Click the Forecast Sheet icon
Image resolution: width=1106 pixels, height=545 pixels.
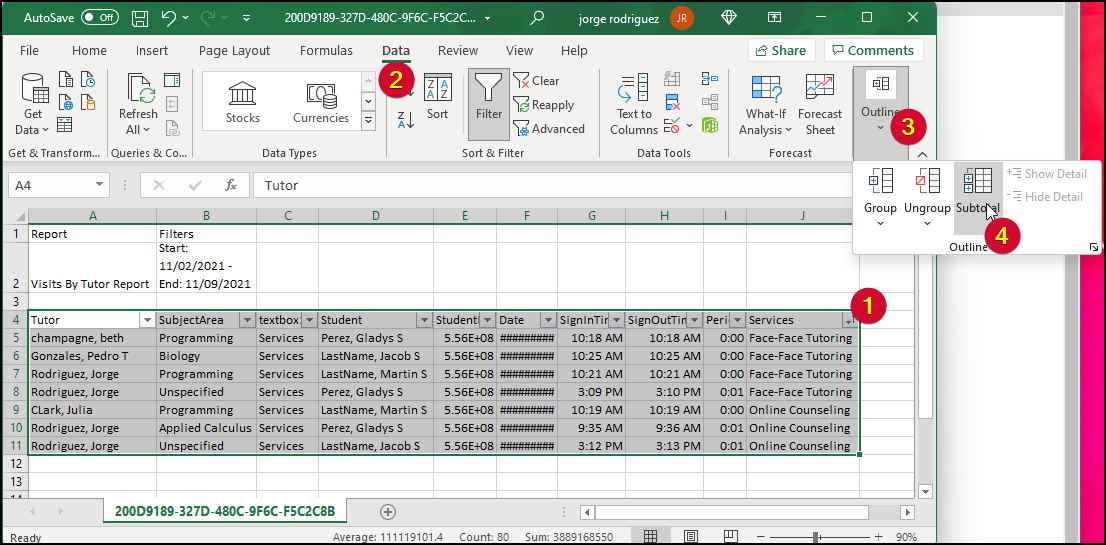tap(820, 89)
